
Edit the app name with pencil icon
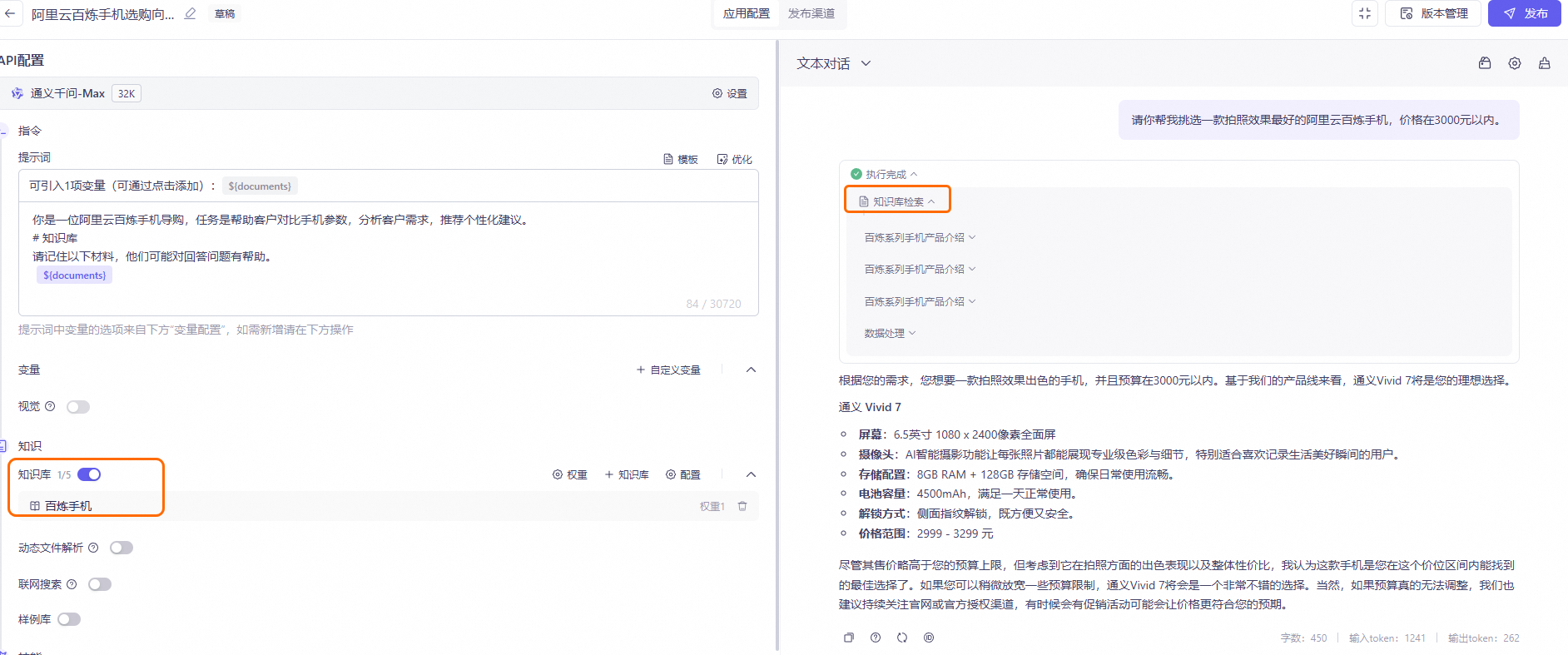[x=191, y=13]
